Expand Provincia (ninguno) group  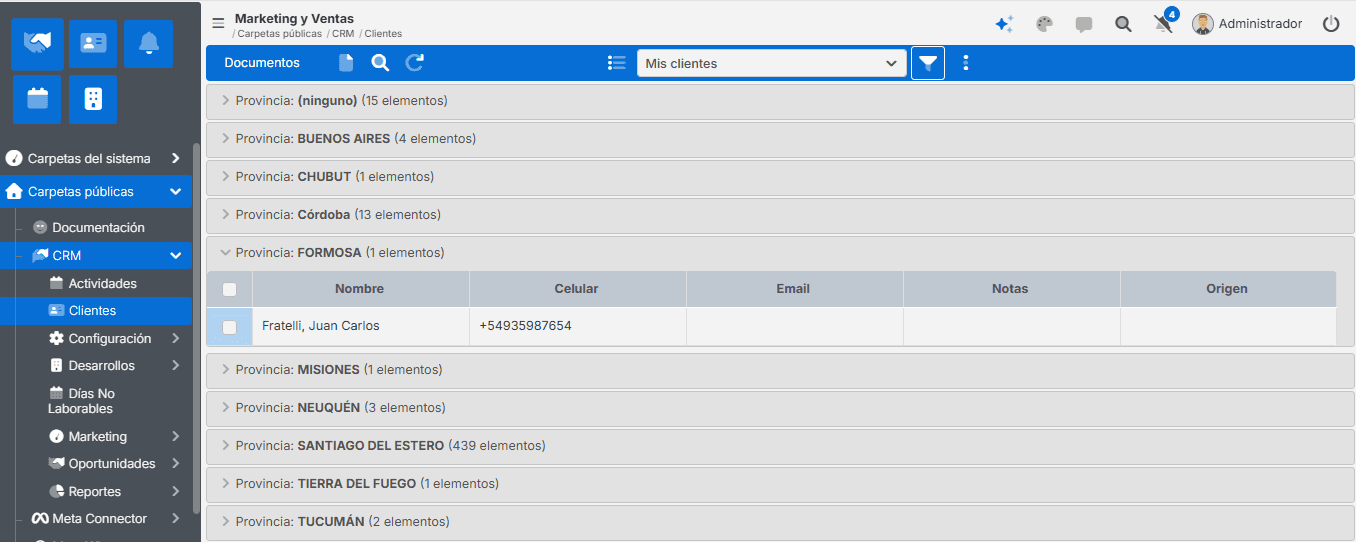pyautogui.click(x=780, y=101)
